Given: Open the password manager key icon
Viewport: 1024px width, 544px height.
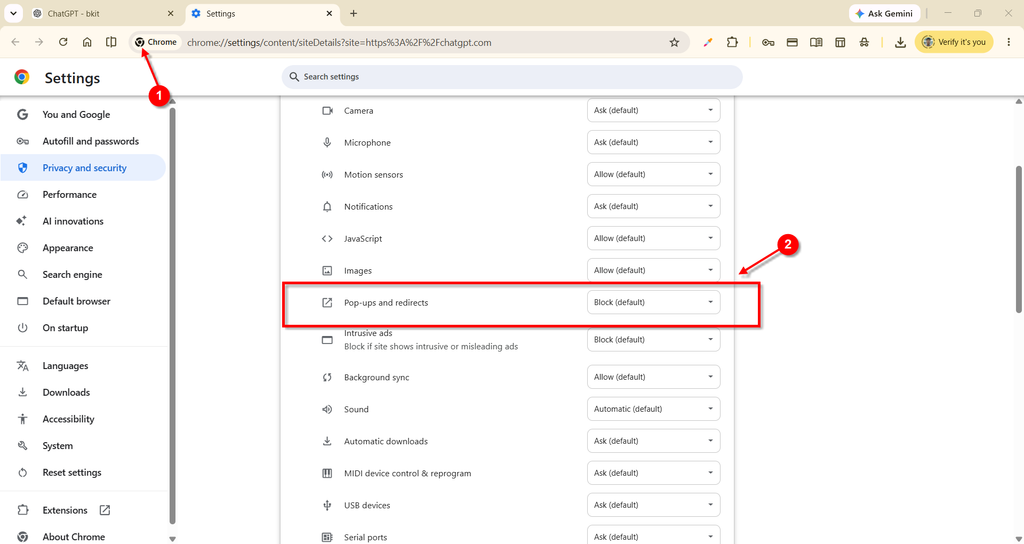Looking at the screenshot, I should [x=768, y=42].
